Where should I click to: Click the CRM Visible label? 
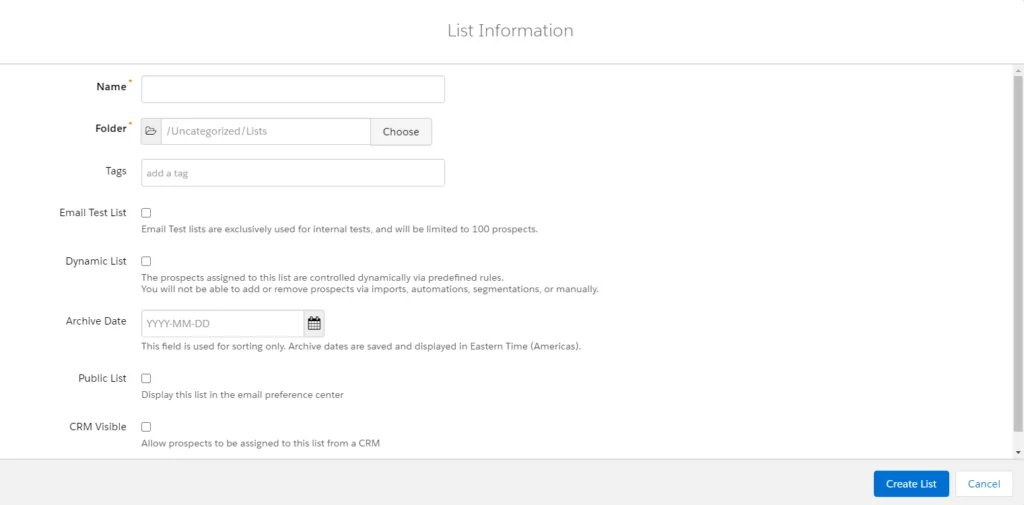[x=98, y=427]
